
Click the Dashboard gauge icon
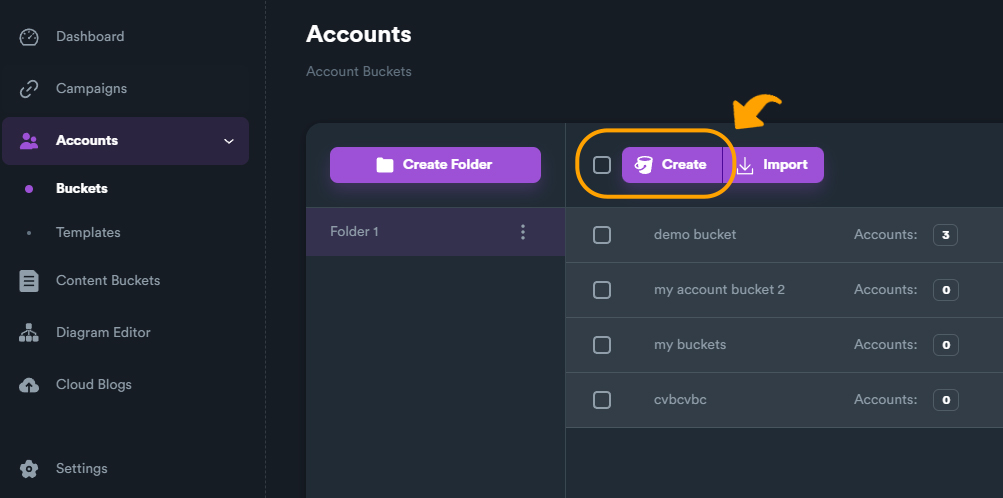pyautogui.click(x=29, y=37)
